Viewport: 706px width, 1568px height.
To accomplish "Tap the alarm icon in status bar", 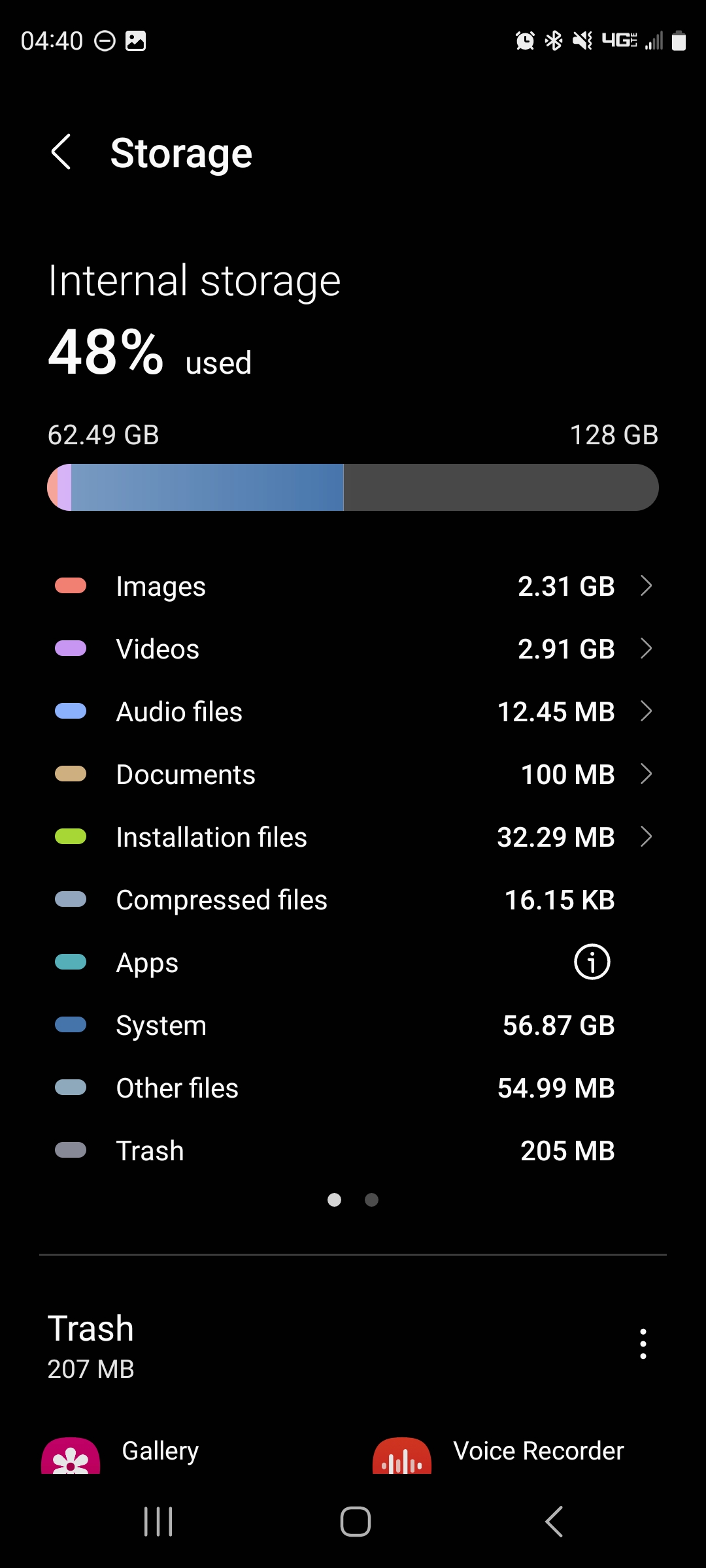I will coord(525,41).
